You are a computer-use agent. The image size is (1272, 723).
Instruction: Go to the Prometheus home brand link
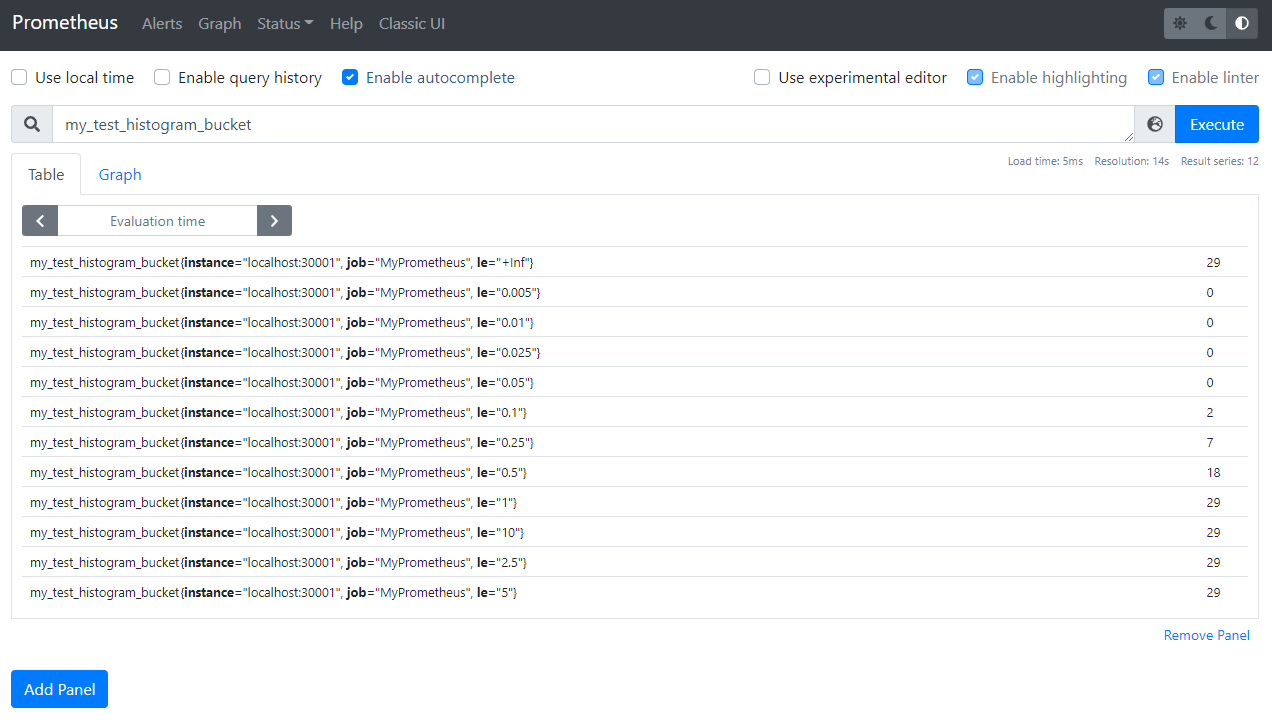pyautogui.click(x=65, y=22)
